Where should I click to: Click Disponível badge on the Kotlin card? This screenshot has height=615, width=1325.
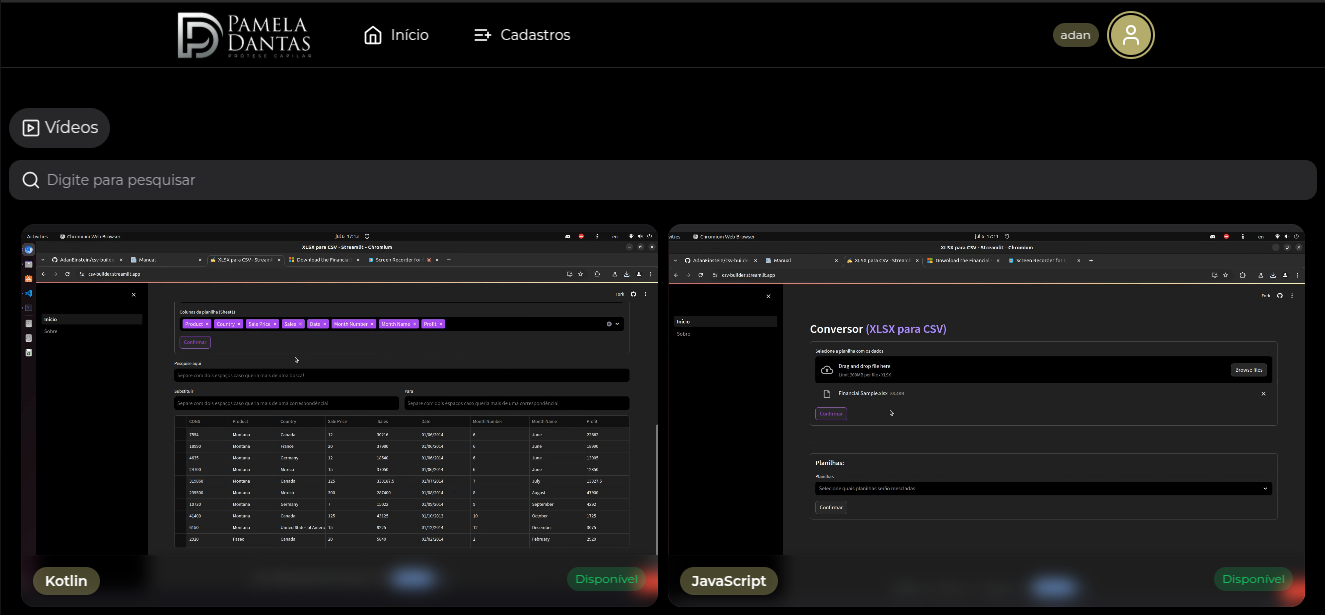tap(606, 579)
